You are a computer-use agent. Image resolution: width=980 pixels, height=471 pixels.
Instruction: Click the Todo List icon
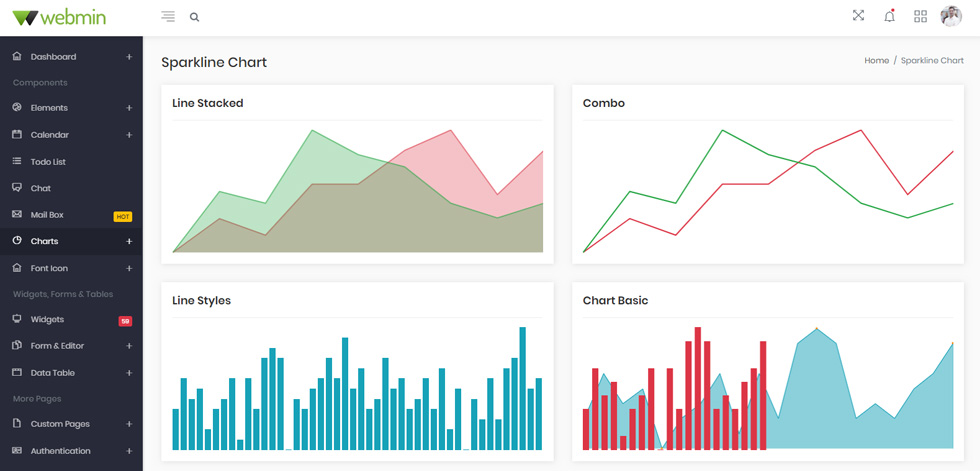click(x=17, y=161)
